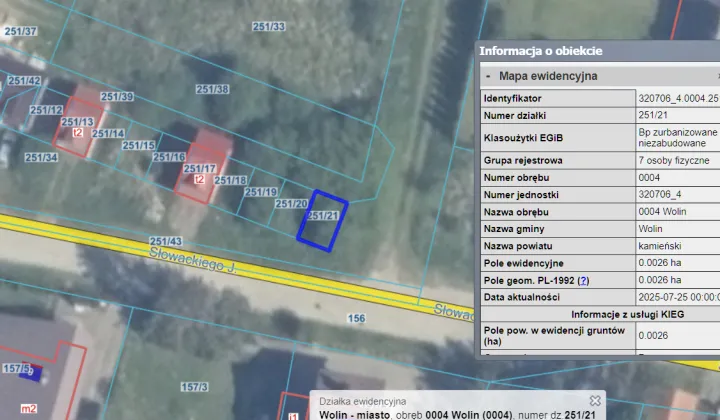Screen dimensions: 720x420
Task: Click the Bp zurbanizowane niezabudowane value
Action: click(678, 138)
